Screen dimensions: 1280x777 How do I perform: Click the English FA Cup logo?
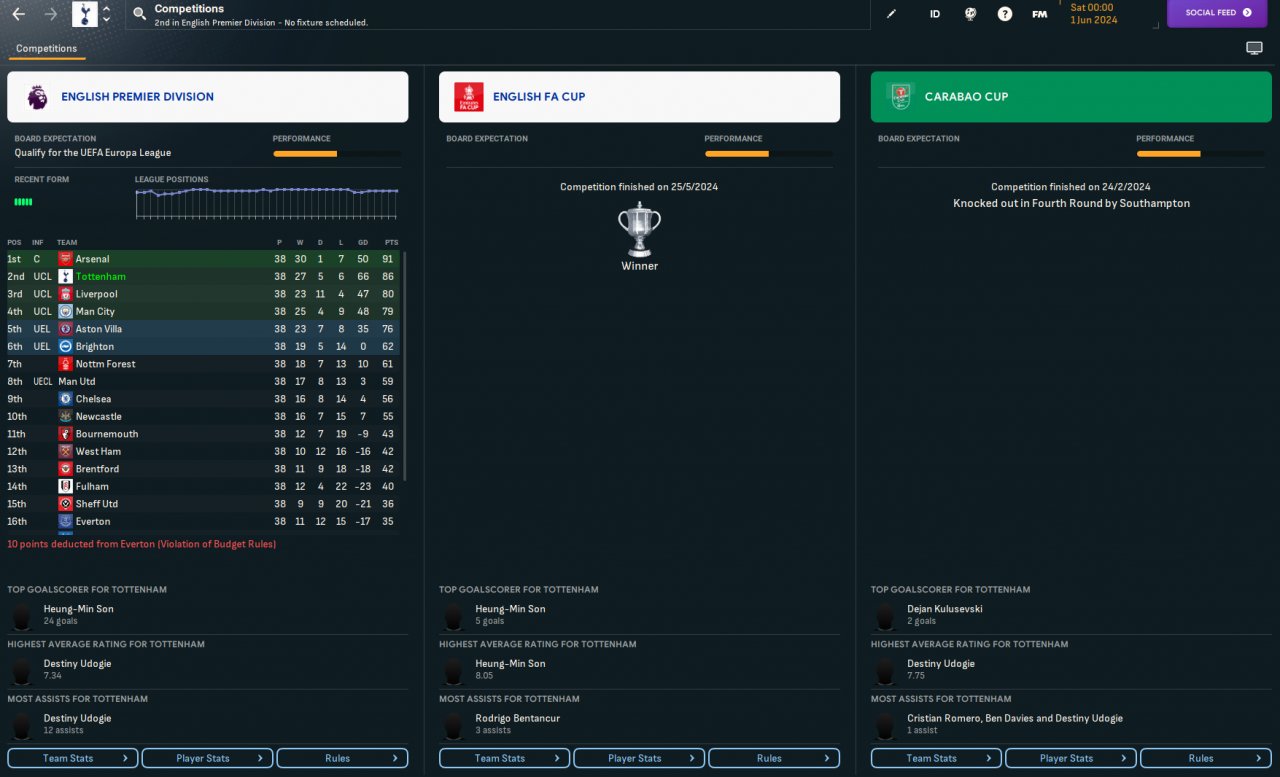point(468,97)
